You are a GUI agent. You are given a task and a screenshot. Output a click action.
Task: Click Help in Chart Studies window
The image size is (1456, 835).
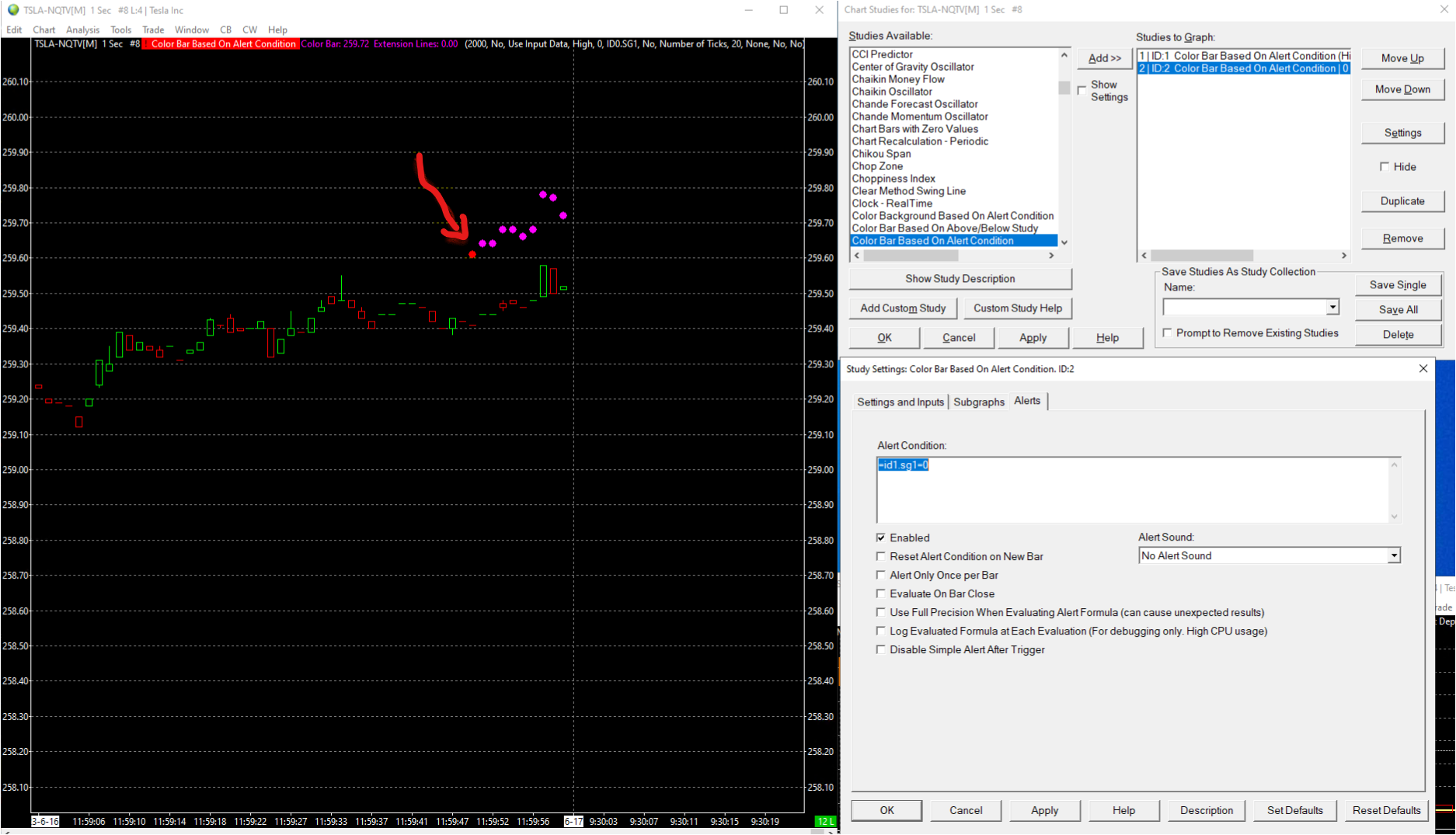click(1107, 338)
